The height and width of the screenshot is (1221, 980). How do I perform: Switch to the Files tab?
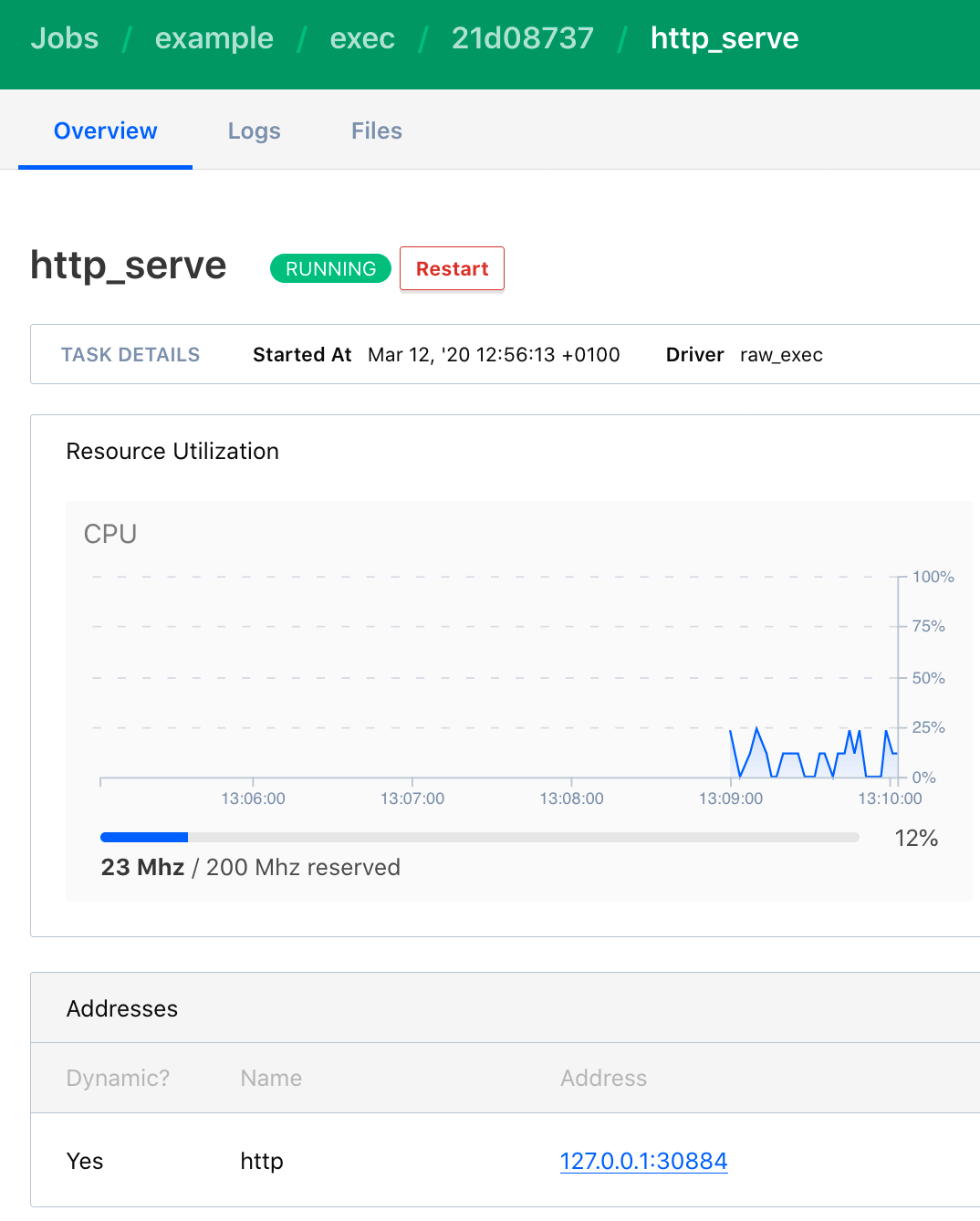[377, 130]
